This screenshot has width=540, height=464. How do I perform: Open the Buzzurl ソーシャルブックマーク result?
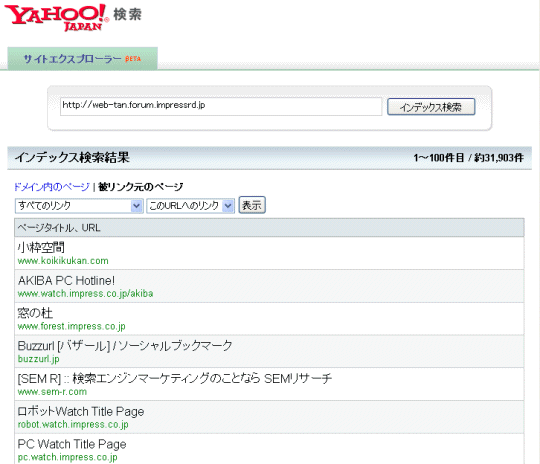125,346
